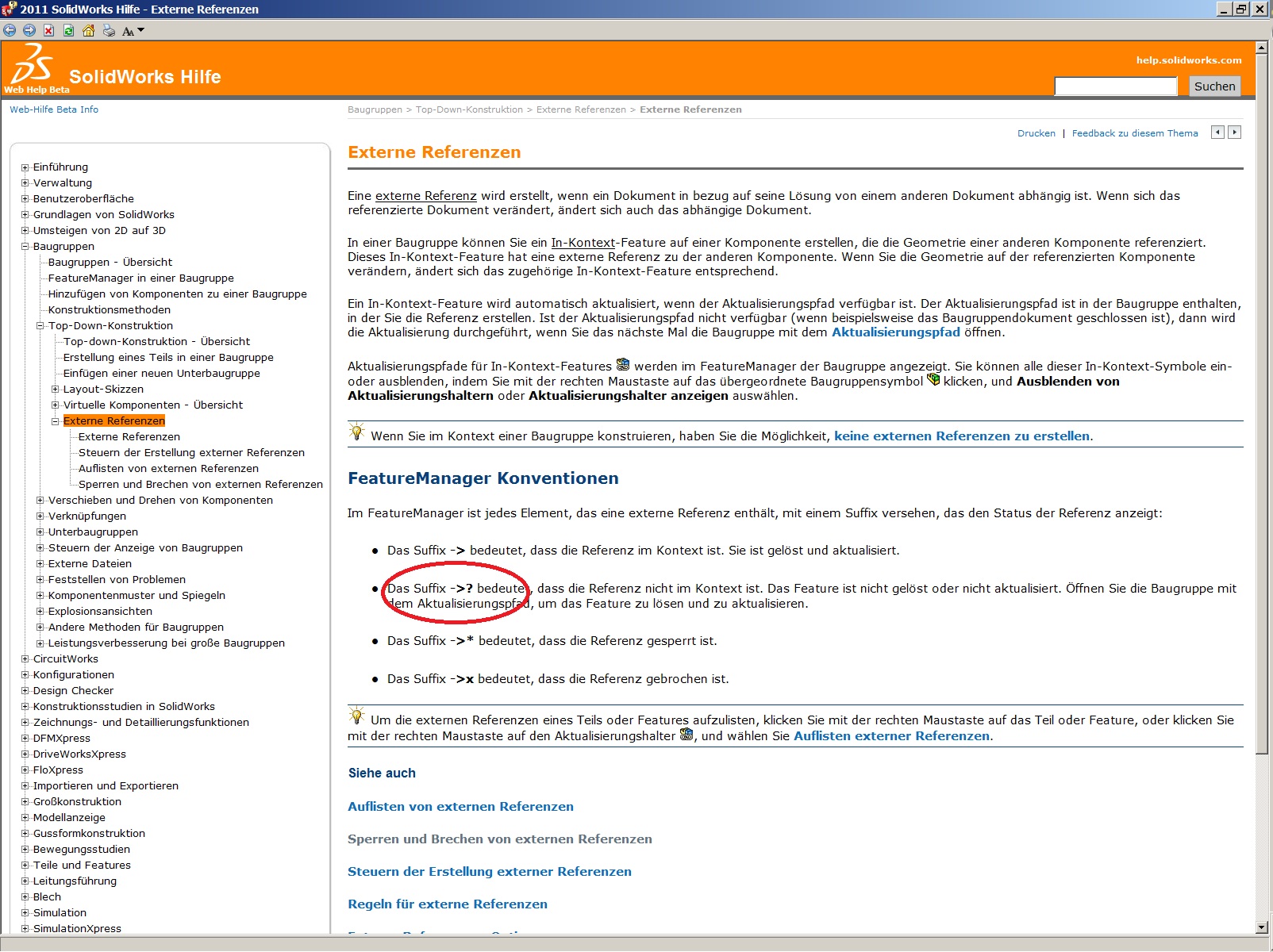The image size is (1273, 952).
Task: Open FeatureManager in einer Baugruppe topic
Action: click(x=141, y=278)
